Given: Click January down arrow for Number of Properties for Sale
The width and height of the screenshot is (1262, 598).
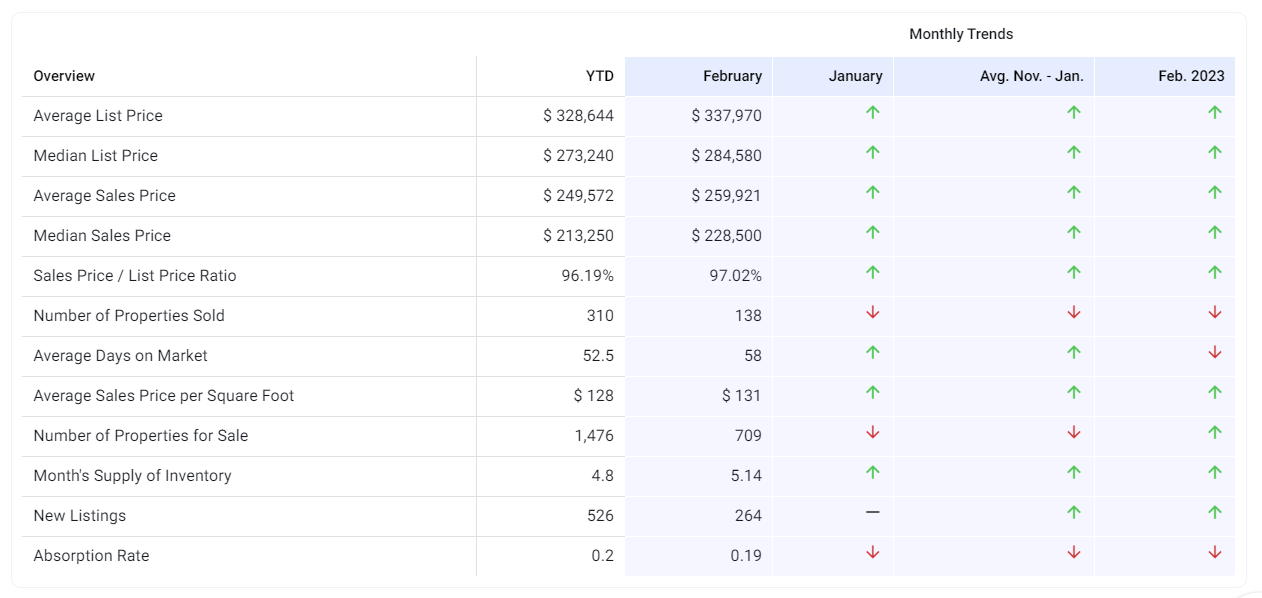Looking at the screenshot, I should [x=872, y=433].
